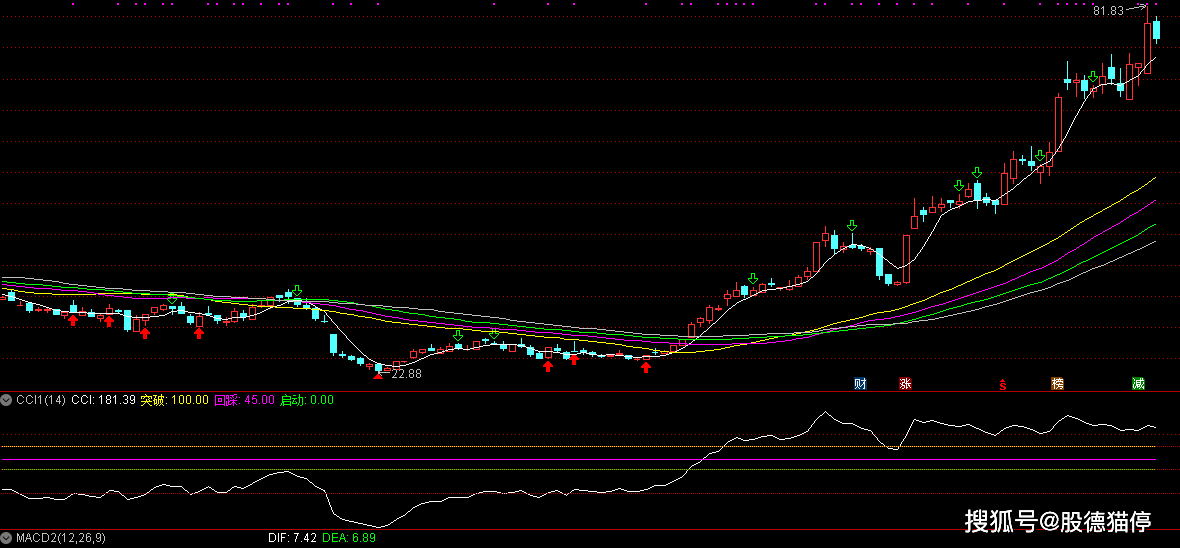Click the DIF 7.42 value label
This screenshot has width=1180, height=548.
tap(292, 538)
